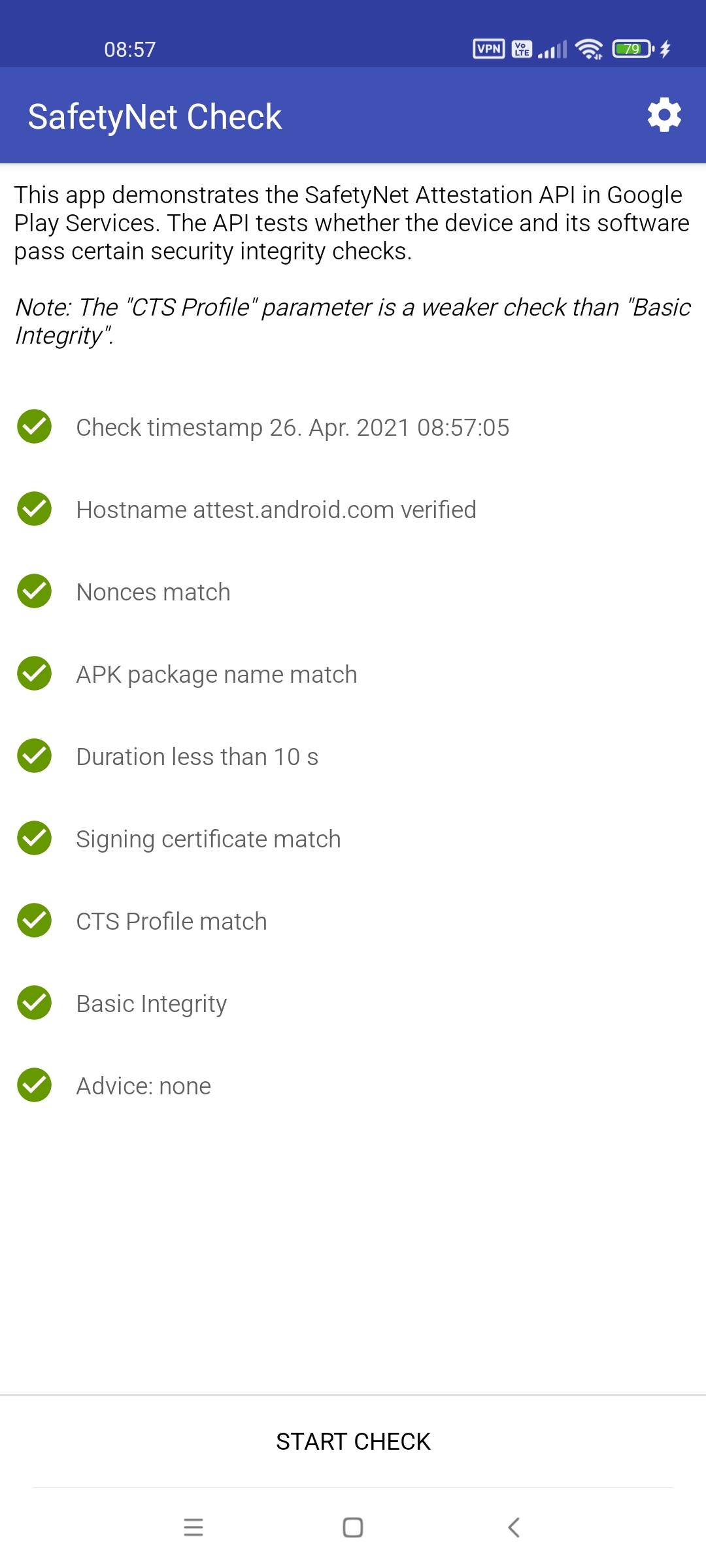The height and width of the screenshot is (1568, 706).
Task: Open recent apps with the menu navigation icon
Action: 193,1527
